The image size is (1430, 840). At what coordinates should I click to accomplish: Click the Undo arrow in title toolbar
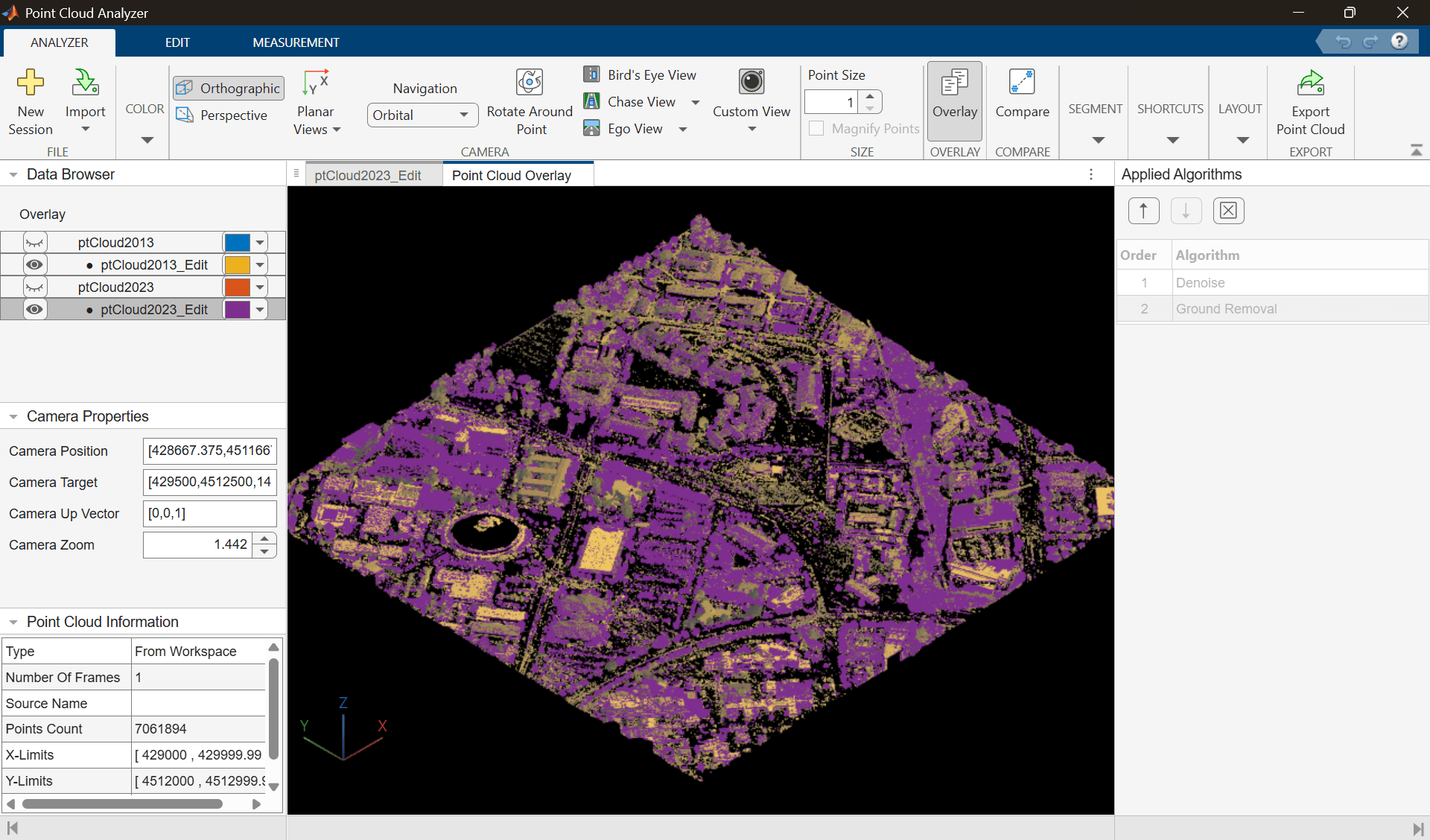pos(1343,42)
